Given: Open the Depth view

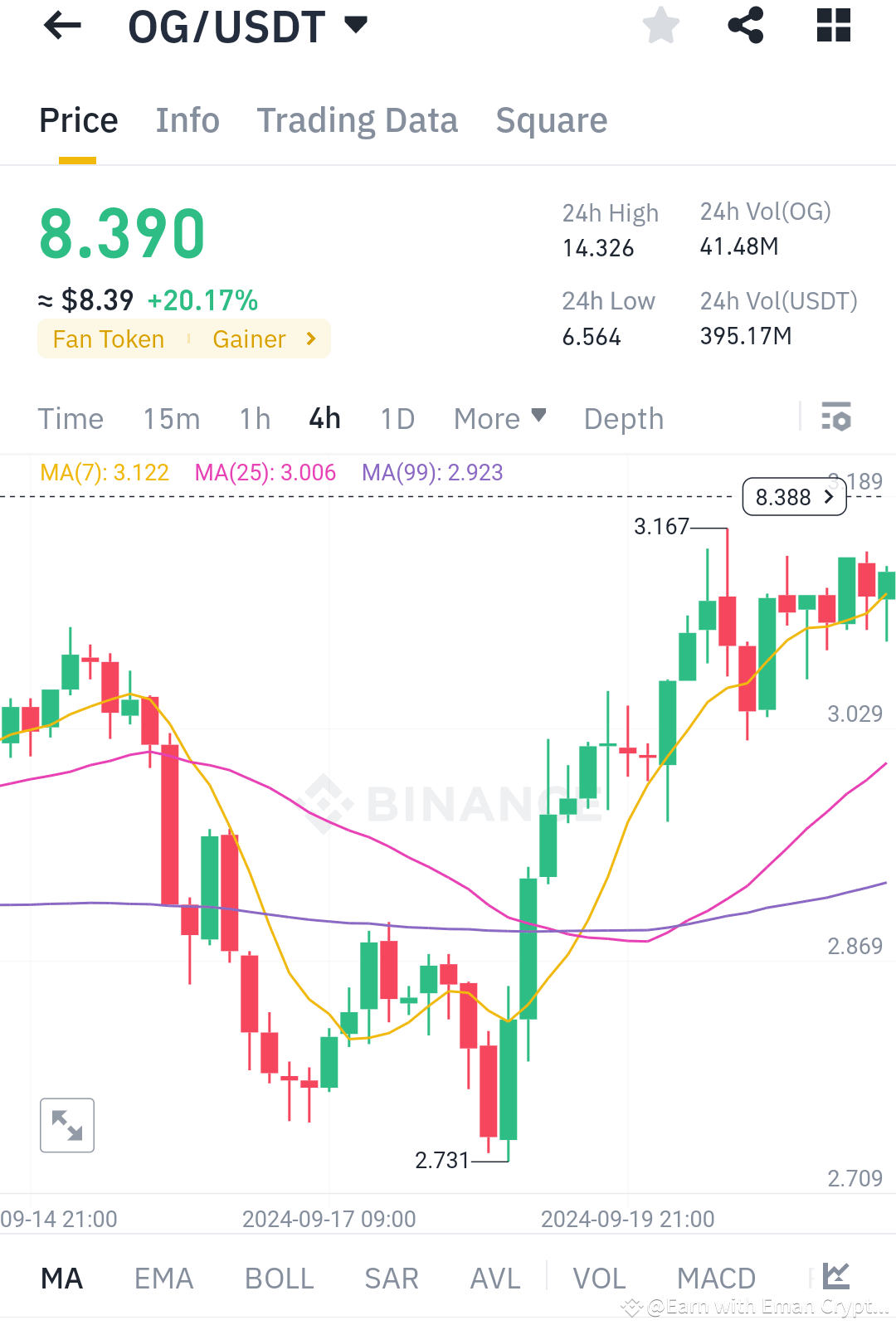Looking at the screenshot, I should pyautogui.click(x=623, y=418).
